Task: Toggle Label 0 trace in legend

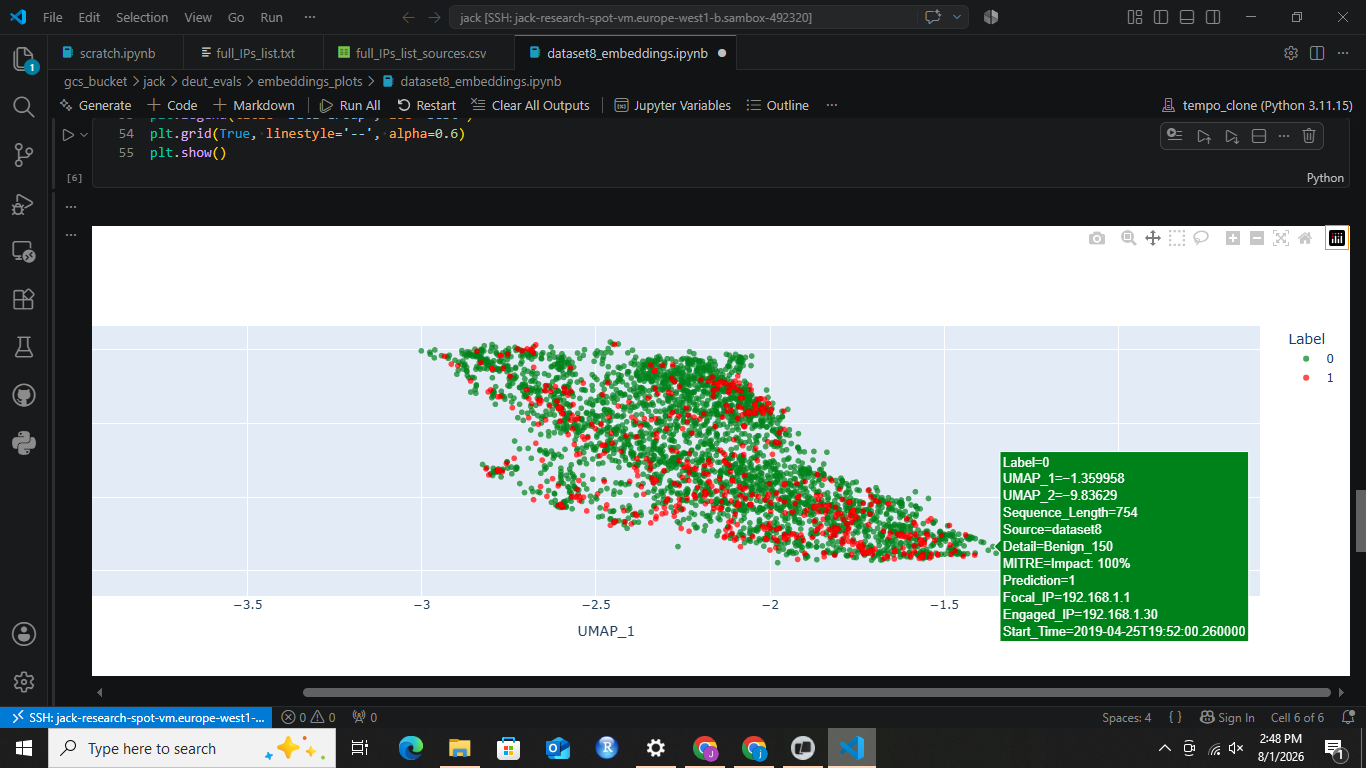Action: (x=1319, y=359)
